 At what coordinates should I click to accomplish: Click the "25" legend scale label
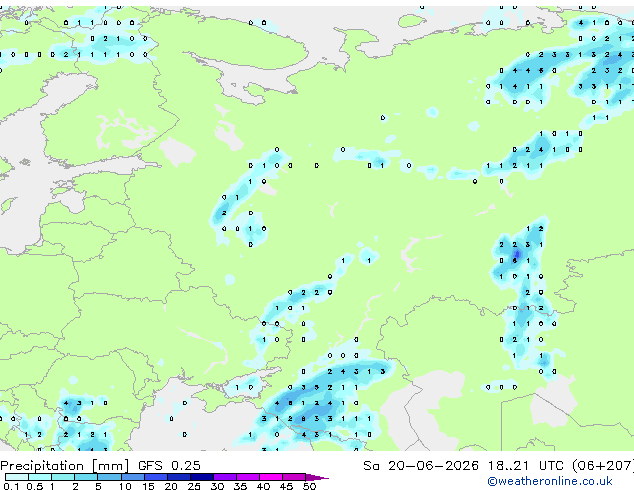coord(194,486)
